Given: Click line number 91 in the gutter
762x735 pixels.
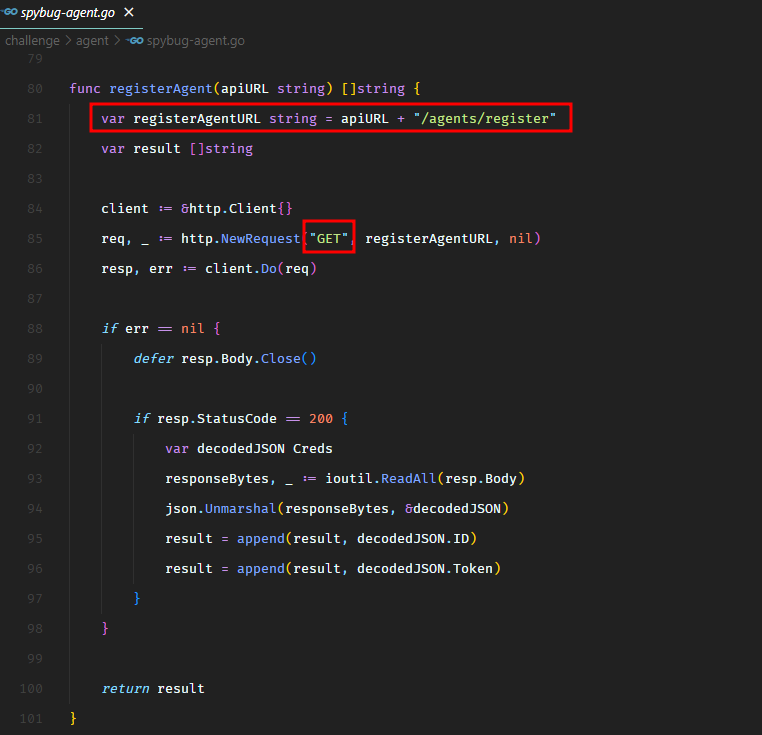Looking at the screenshot, I should (35, 418).
